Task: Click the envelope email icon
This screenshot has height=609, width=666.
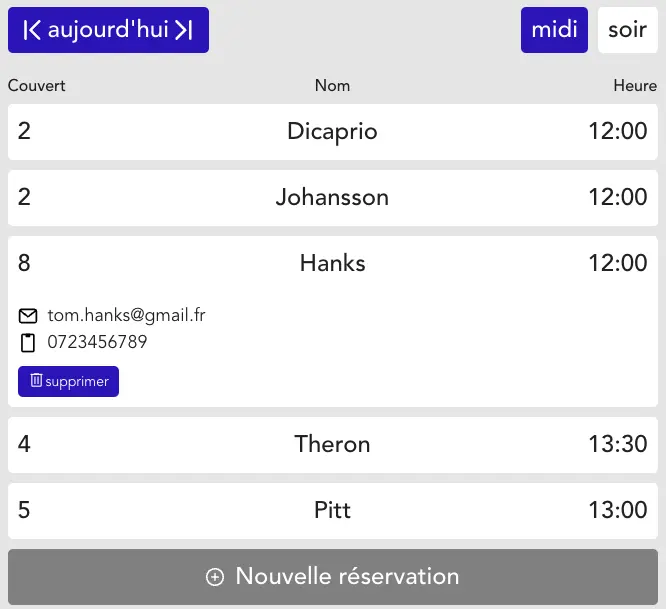Action: pos(28,316)
